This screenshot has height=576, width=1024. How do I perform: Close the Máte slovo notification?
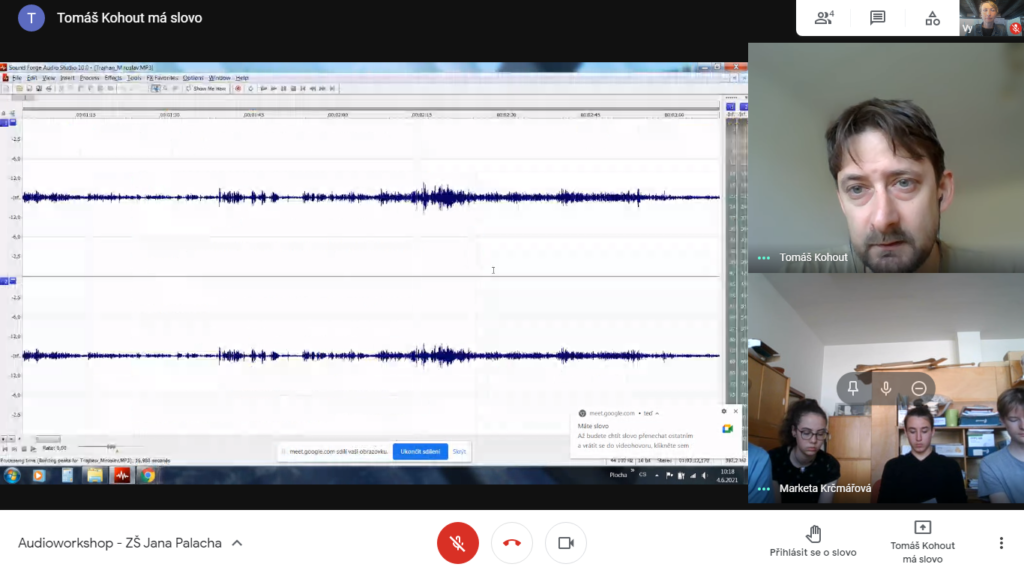735,411
